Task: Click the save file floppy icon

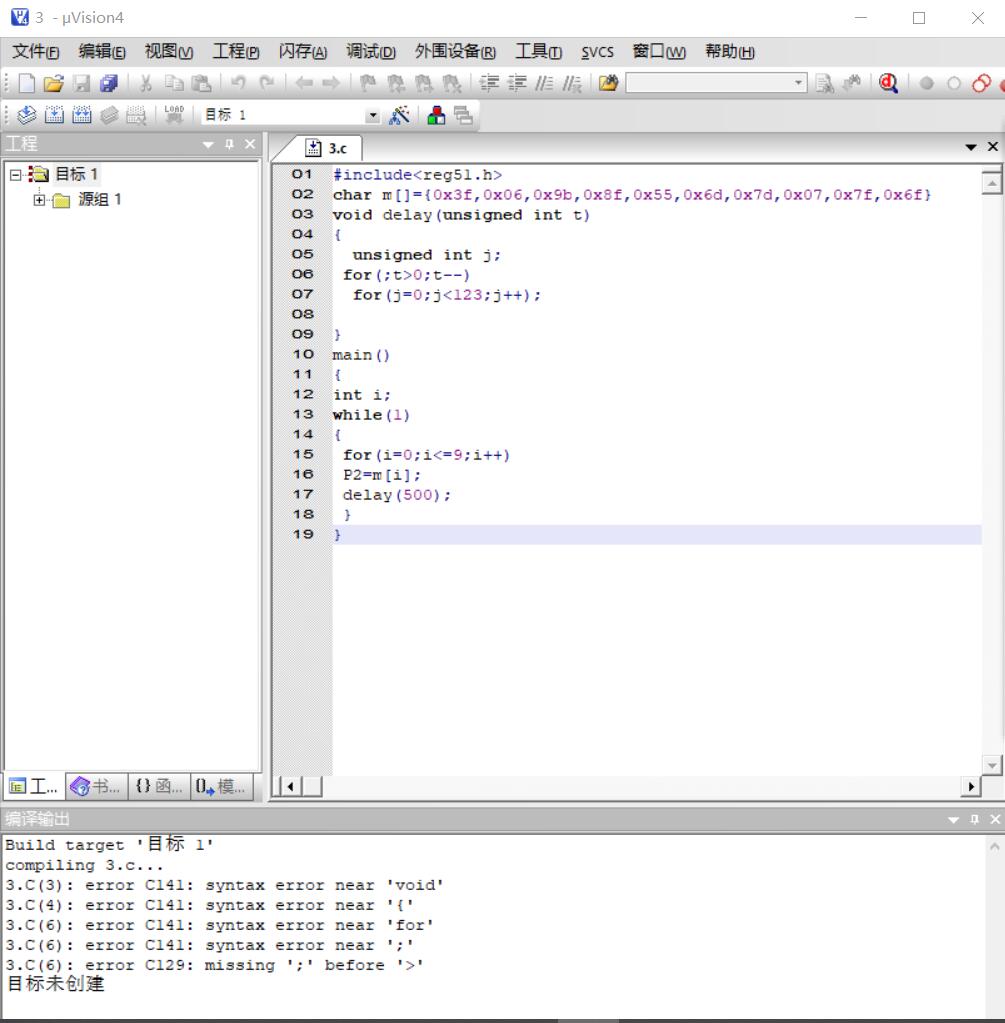Action: pos(82,84)
